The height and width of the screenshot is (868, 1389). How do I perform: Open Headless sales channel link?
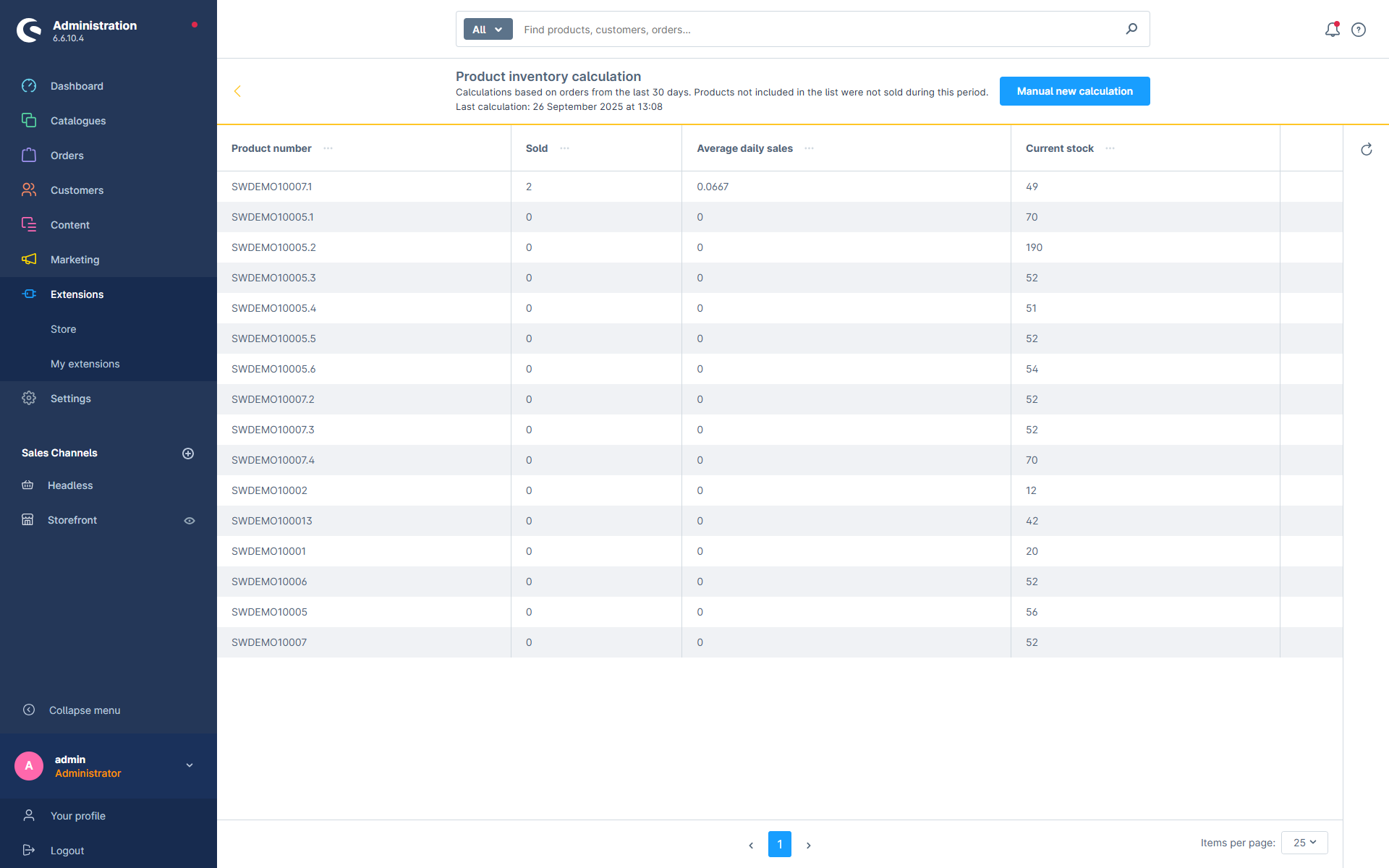point(70,485)
